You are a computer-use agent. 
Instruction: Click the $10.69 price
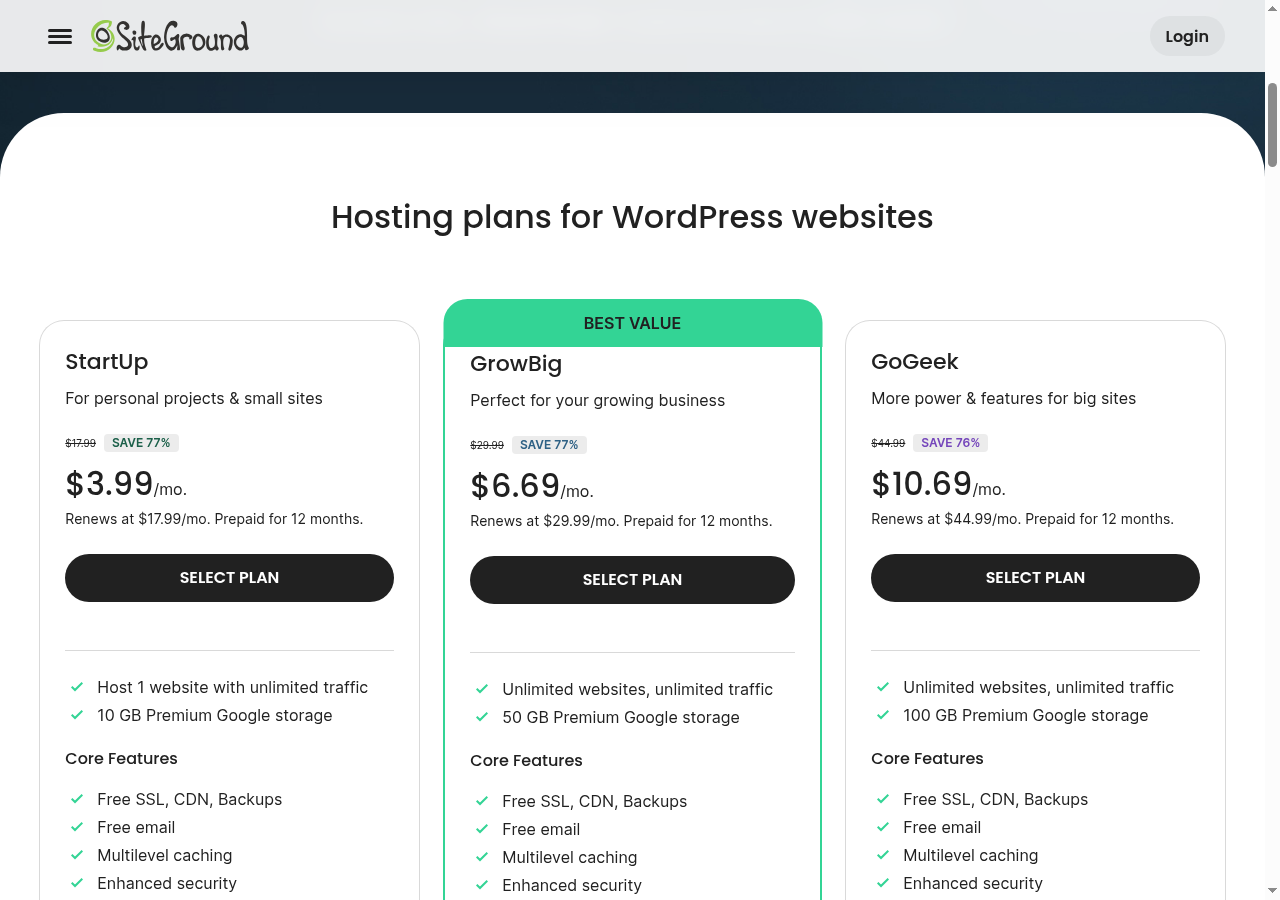(x=922, y=484)
